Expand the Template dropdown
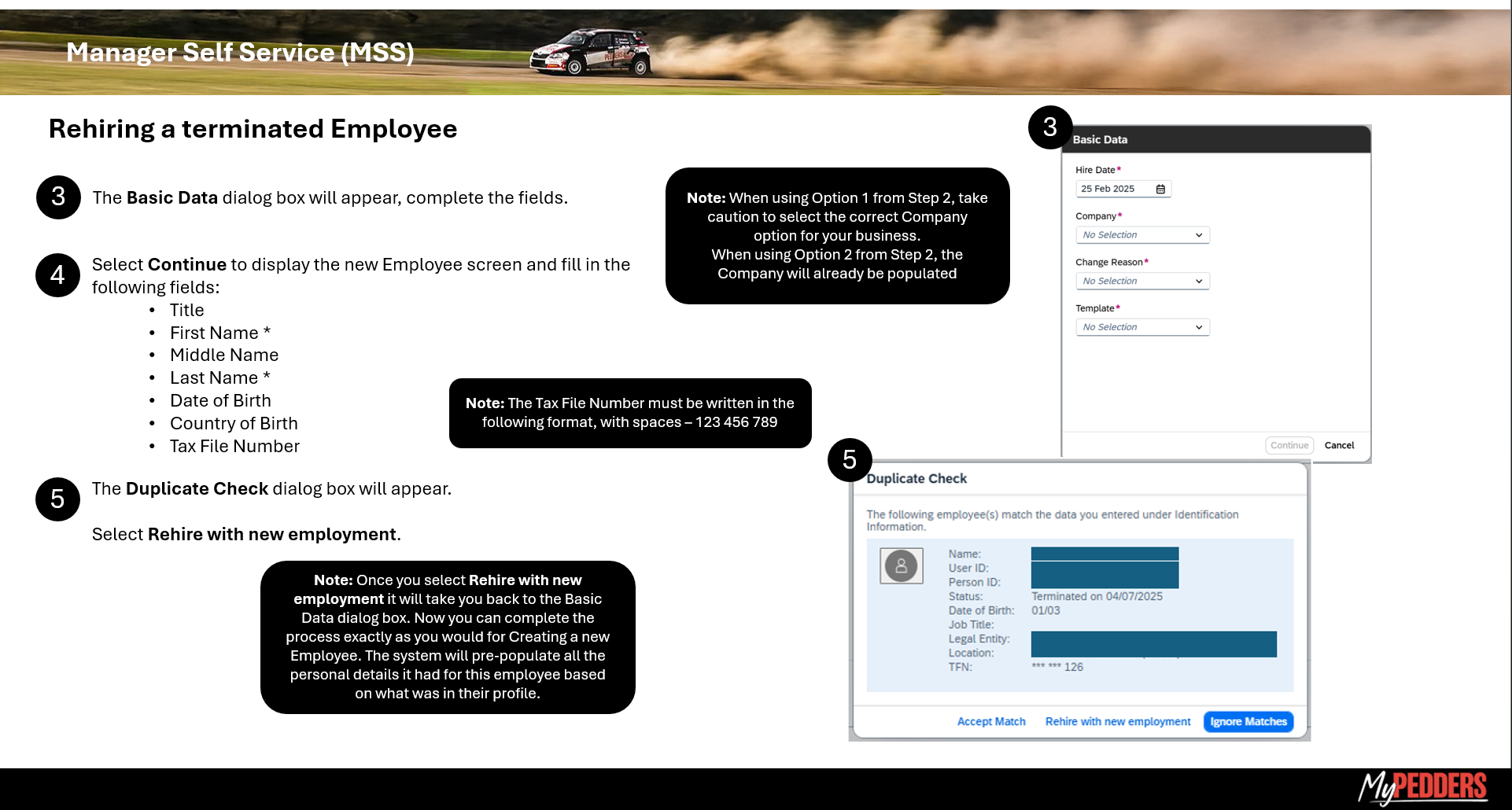The width and height of the screenshot is (1512, 810). coord(1142,327)
